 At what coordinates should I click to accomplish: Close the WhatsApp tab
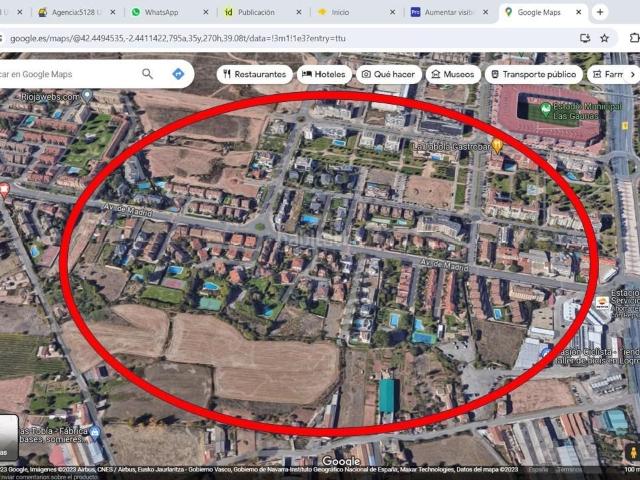click(206, 13)
